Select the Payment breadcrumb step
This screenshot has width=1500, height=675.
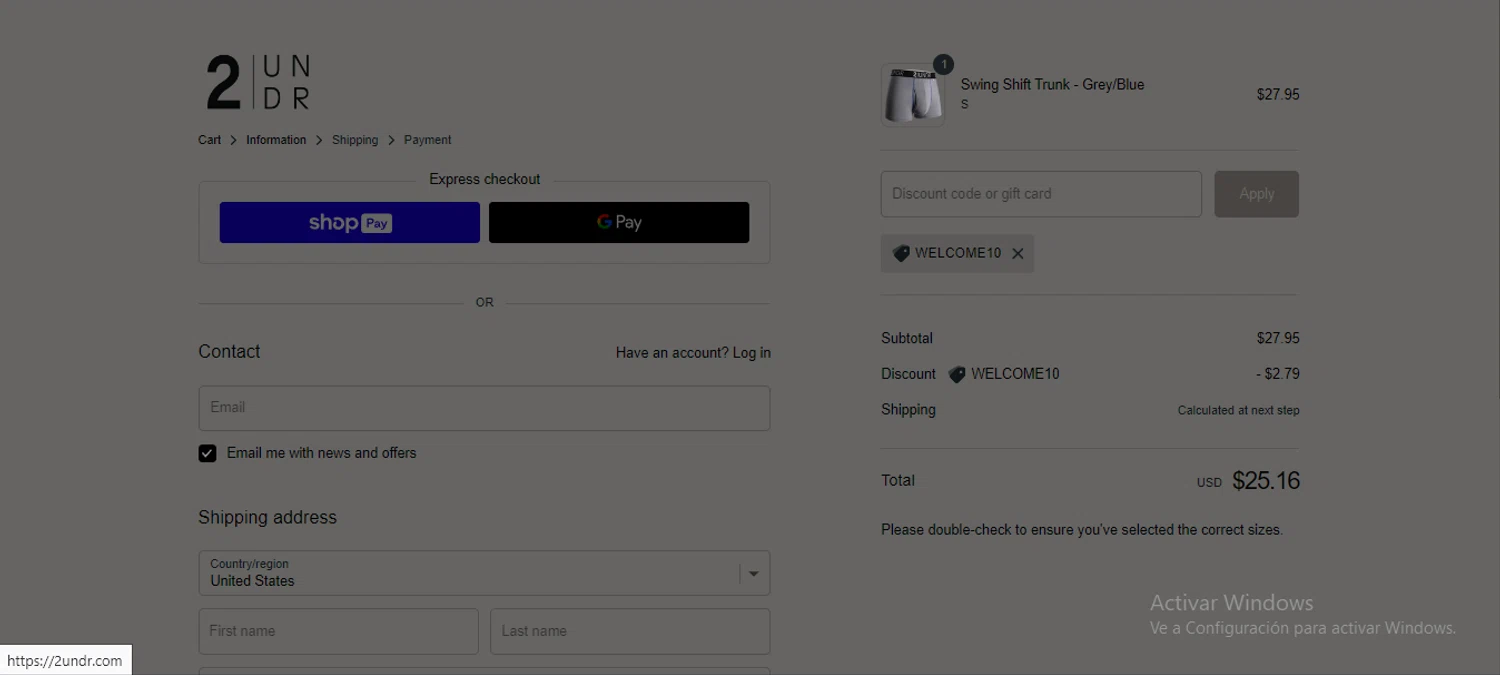(x=428, y=140)
